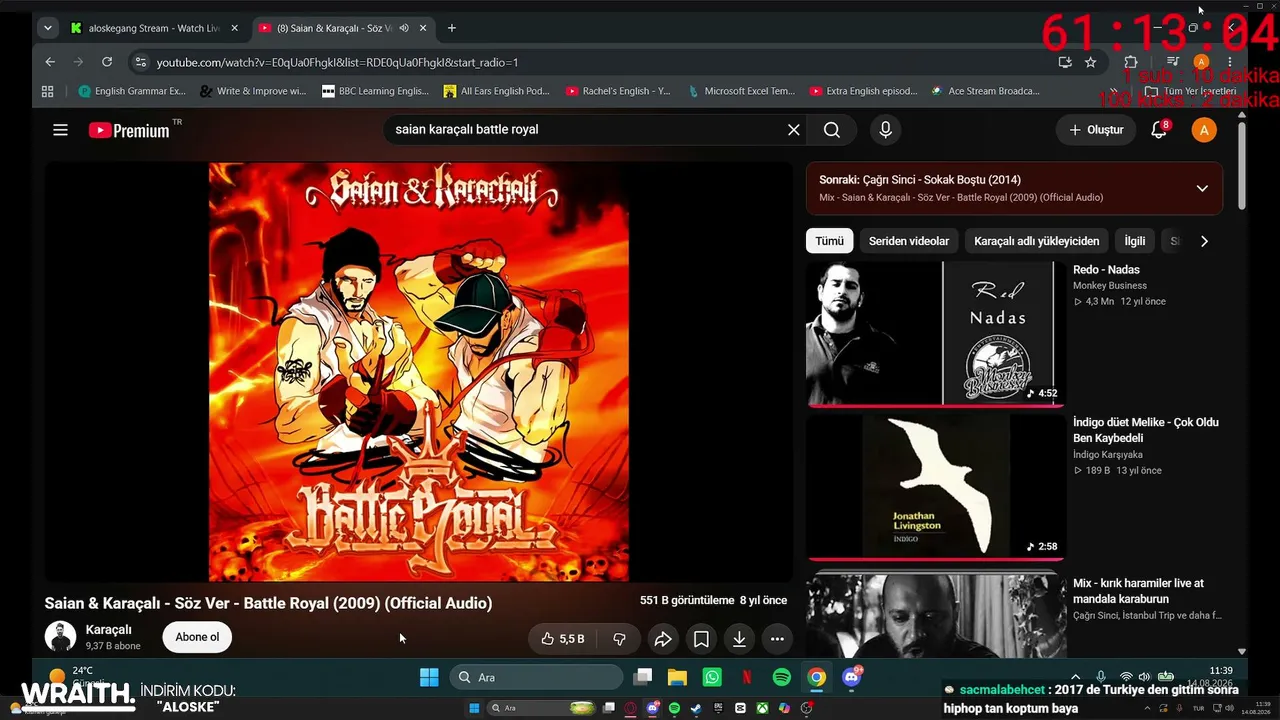Mute the YouTube tab audio icon

[404, 28]
